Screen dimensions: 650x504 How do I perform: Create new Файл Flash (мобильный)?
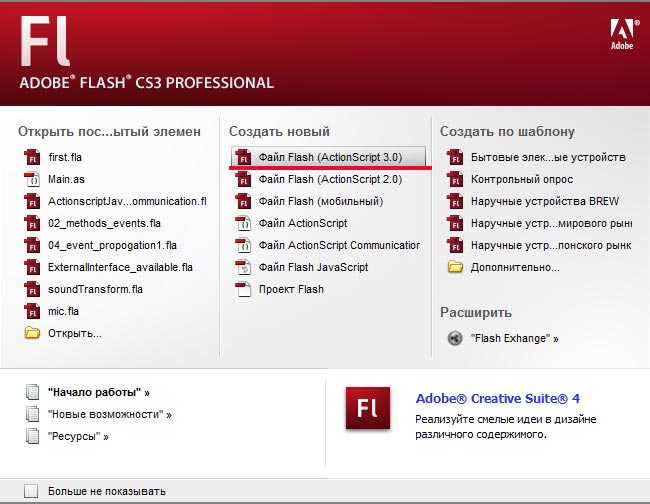[321, 201]
